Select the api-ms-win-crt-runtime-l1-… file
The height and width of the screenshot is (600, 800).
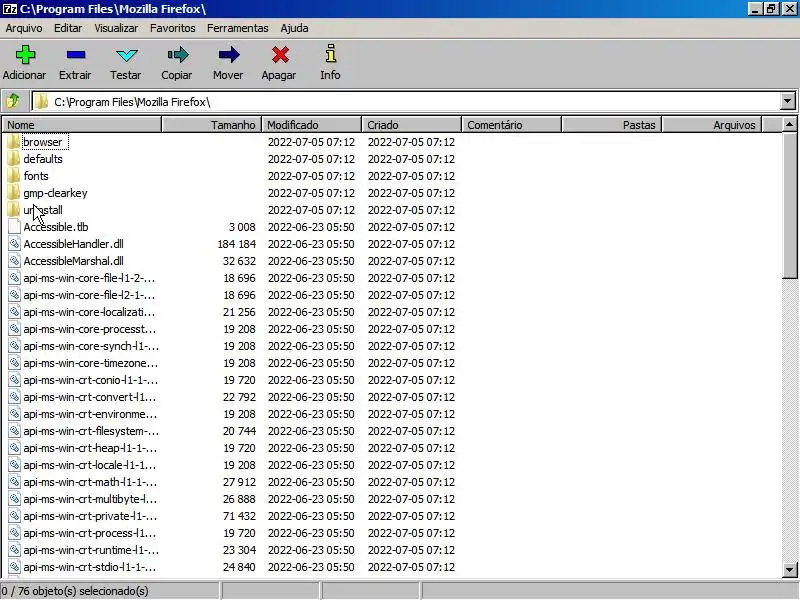pyautogui.click(x=91, y=550)
